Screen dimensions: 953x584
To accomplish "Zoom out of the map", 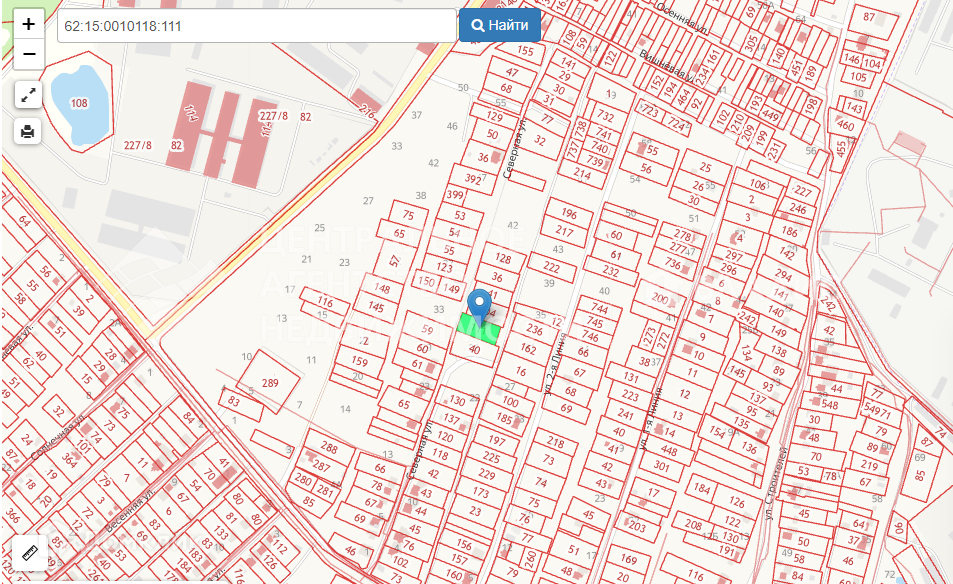I will [29, 54].
